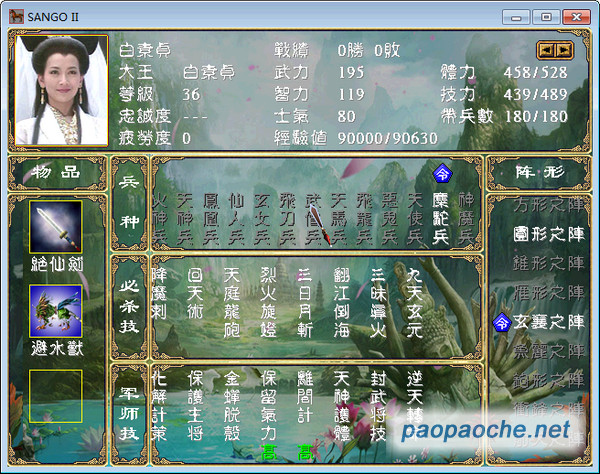Click the 军师技 strategist skills label

click(129, 413)
